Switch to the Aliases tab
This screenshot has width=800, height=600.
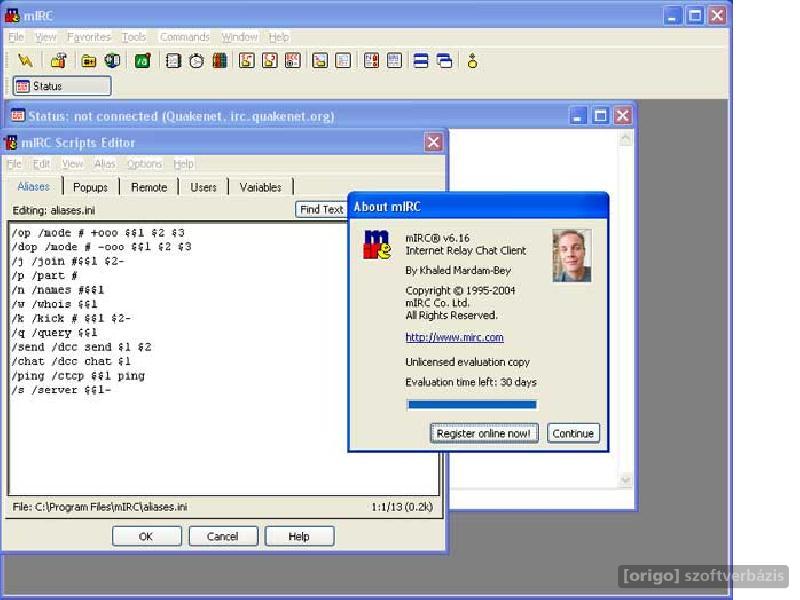[34, 186]
